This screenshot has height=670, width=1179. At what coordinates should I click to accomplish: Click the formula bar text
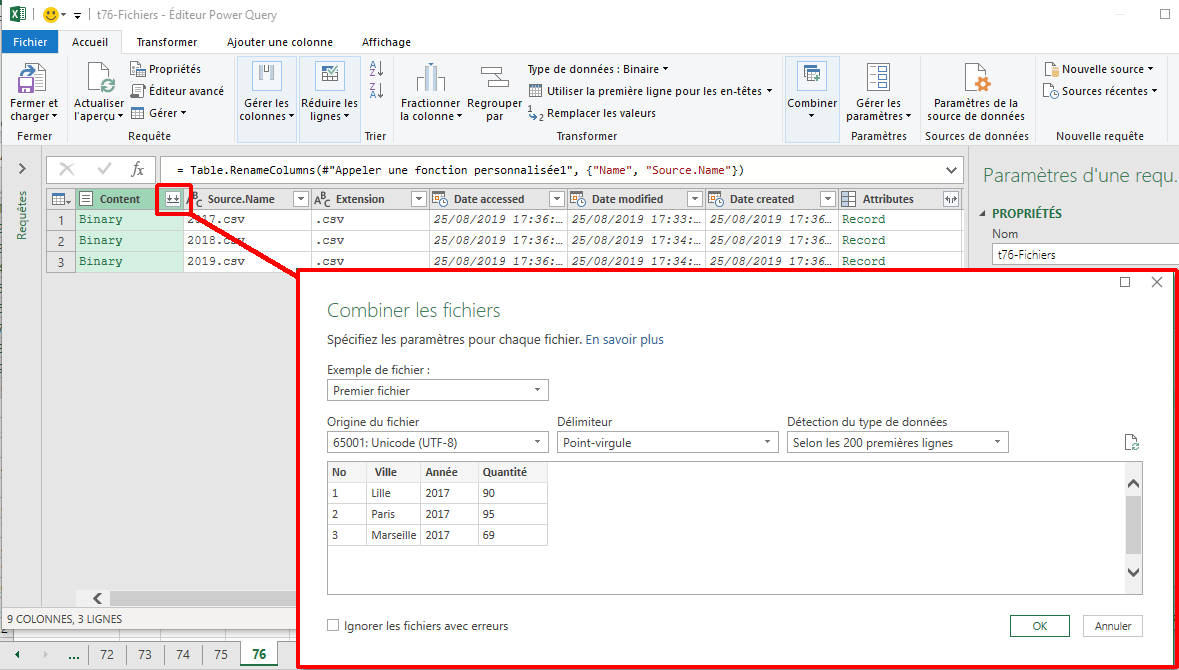(460, 171)
